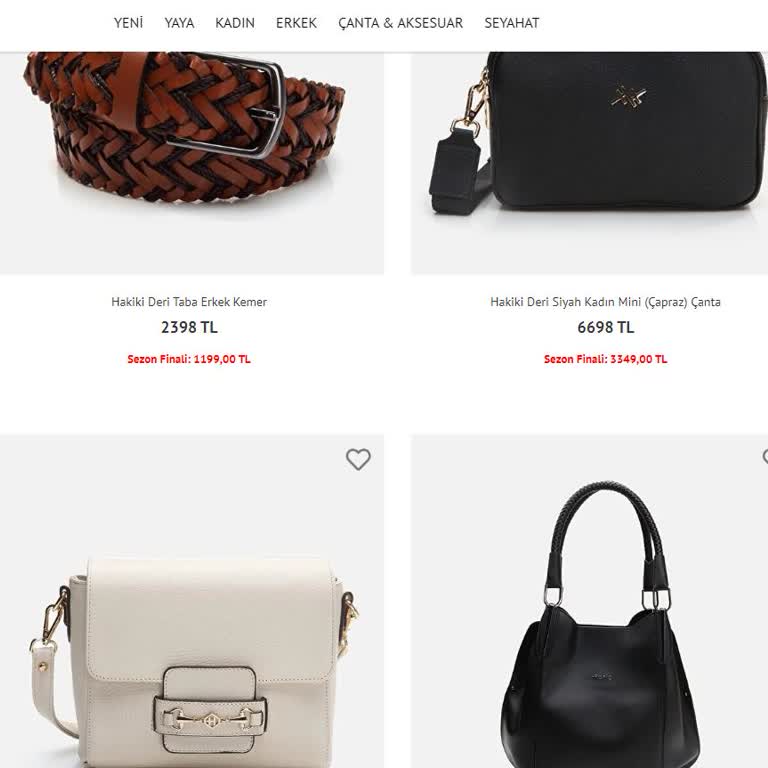
Task: View the black mini crossbody bag image
Action: point(589,163)
